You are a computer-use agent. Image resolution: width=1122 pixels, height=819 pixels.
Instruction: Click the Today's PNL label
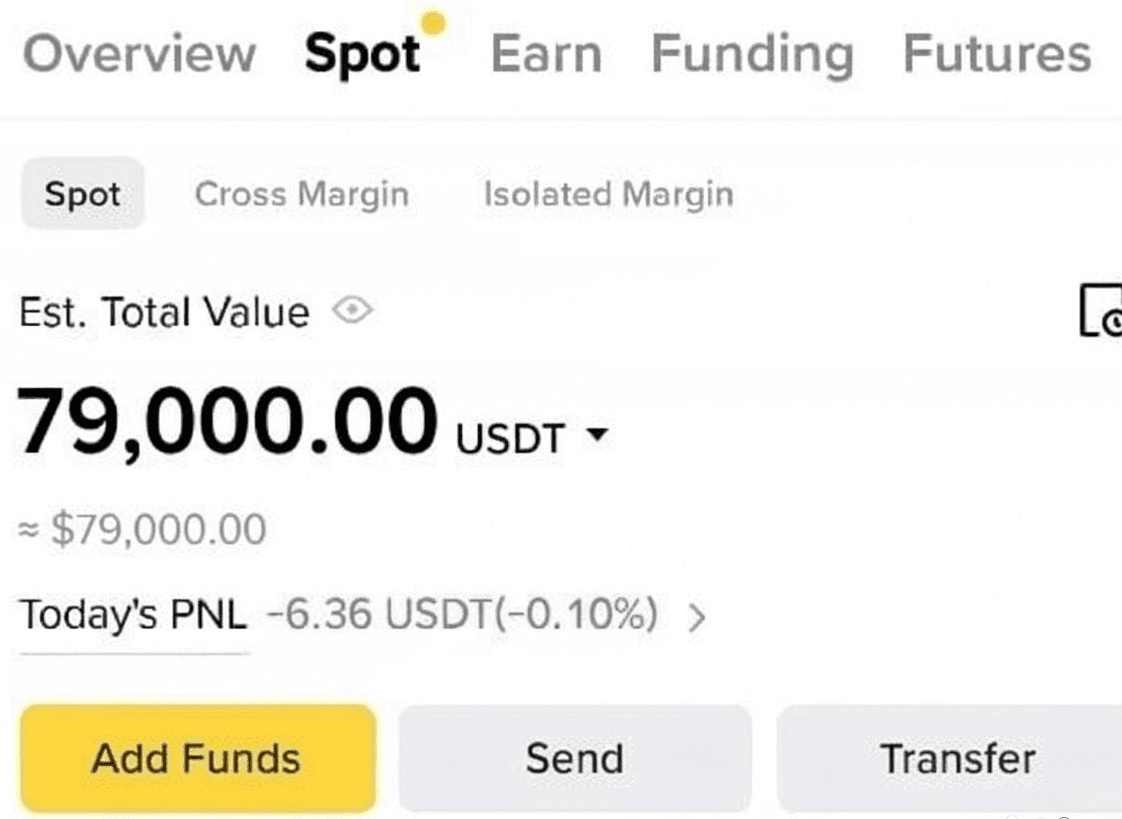click(x=133, y=614)
